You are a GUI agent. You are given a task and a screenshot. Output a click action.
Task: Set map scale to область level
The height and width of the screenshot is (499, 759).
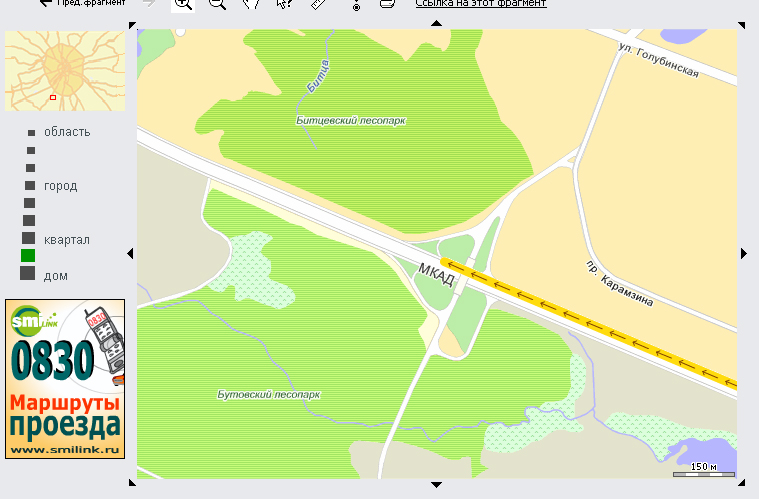(31, 133)
